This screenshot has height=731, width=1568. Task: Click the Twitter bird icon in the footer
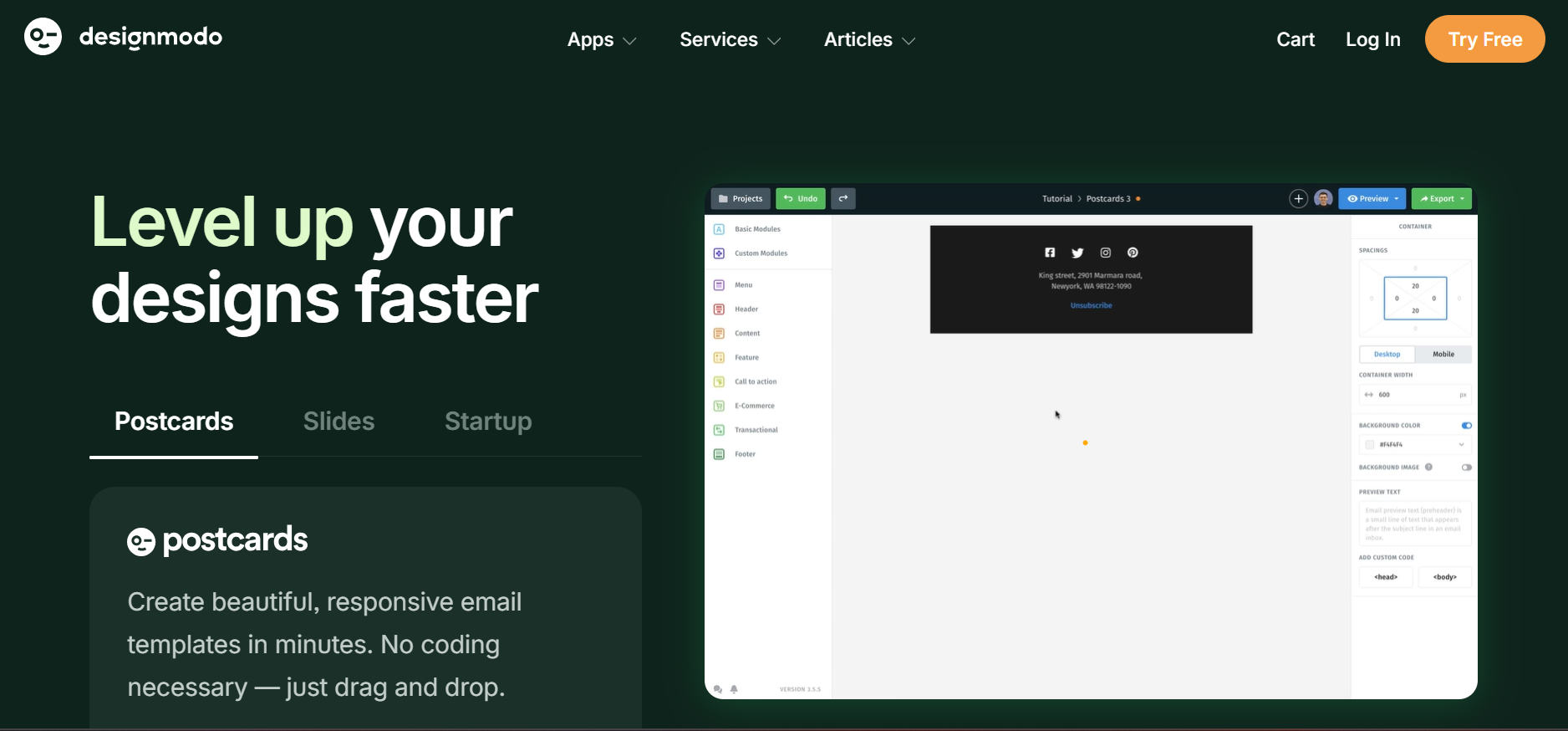1077,253
